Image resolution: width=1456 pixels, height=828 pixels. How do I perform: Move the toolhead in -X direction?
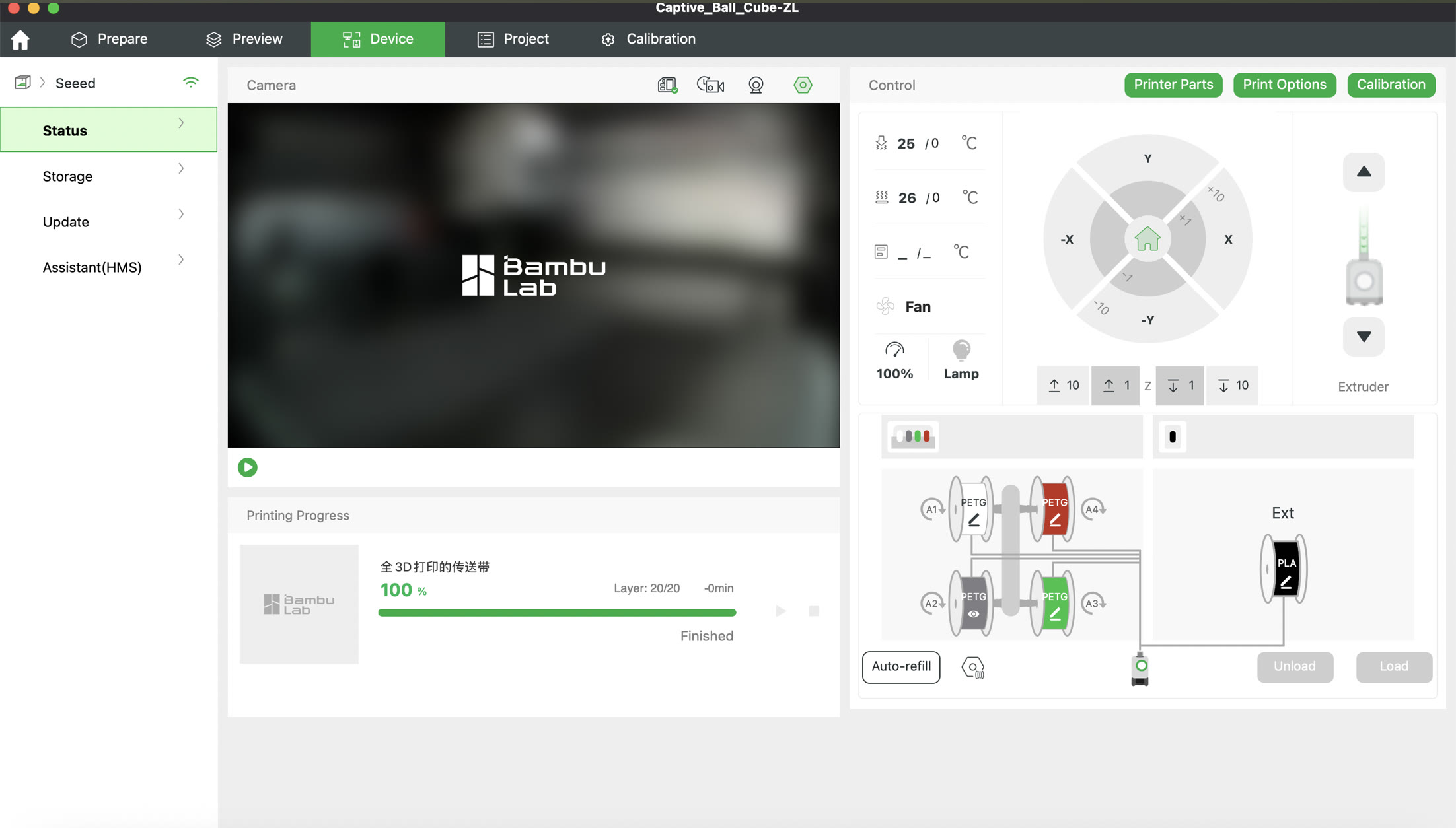[1067, 239]
